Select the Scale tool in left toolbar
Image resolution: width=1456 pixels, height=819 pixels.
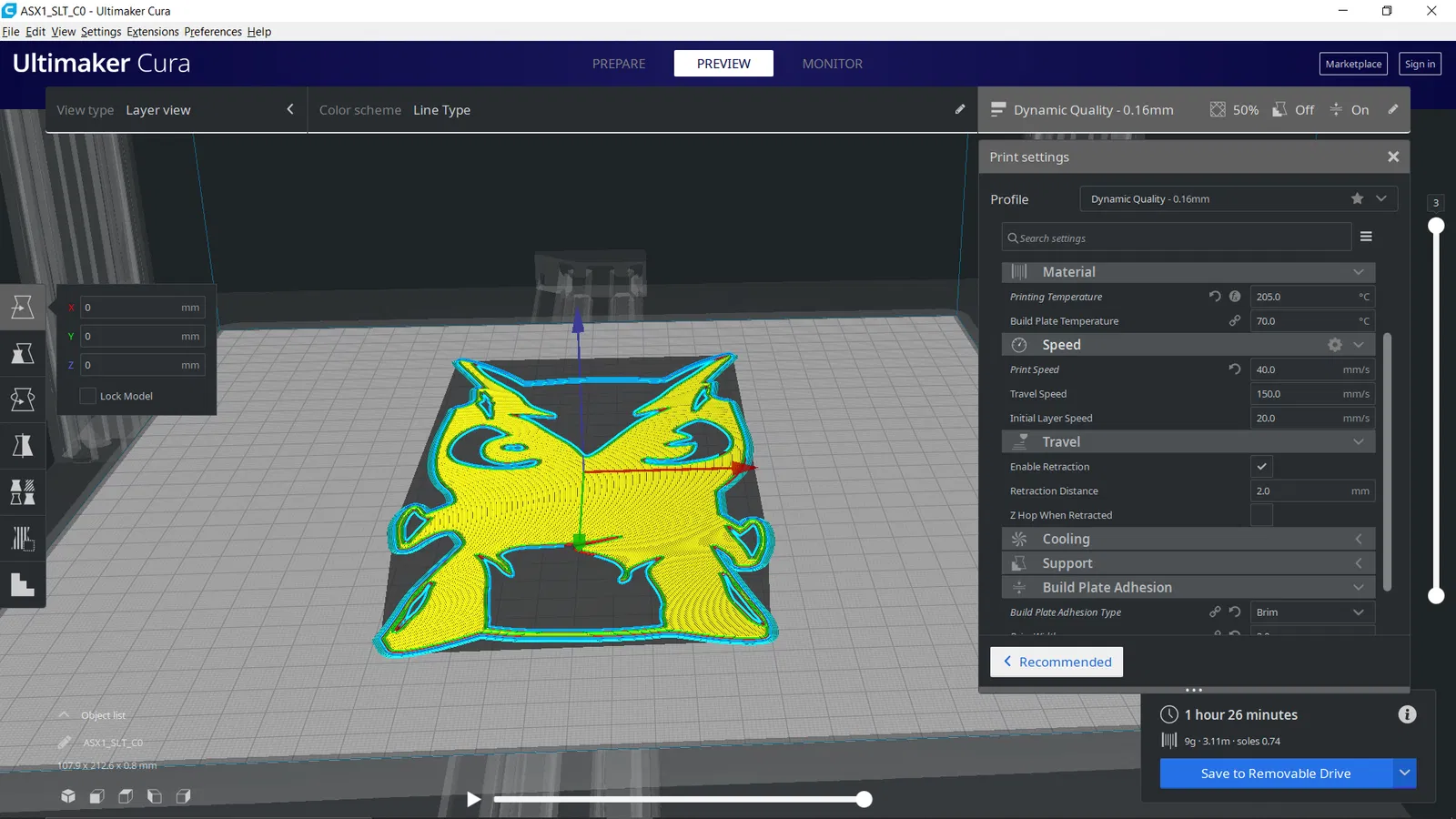click(x=23, y=353)
